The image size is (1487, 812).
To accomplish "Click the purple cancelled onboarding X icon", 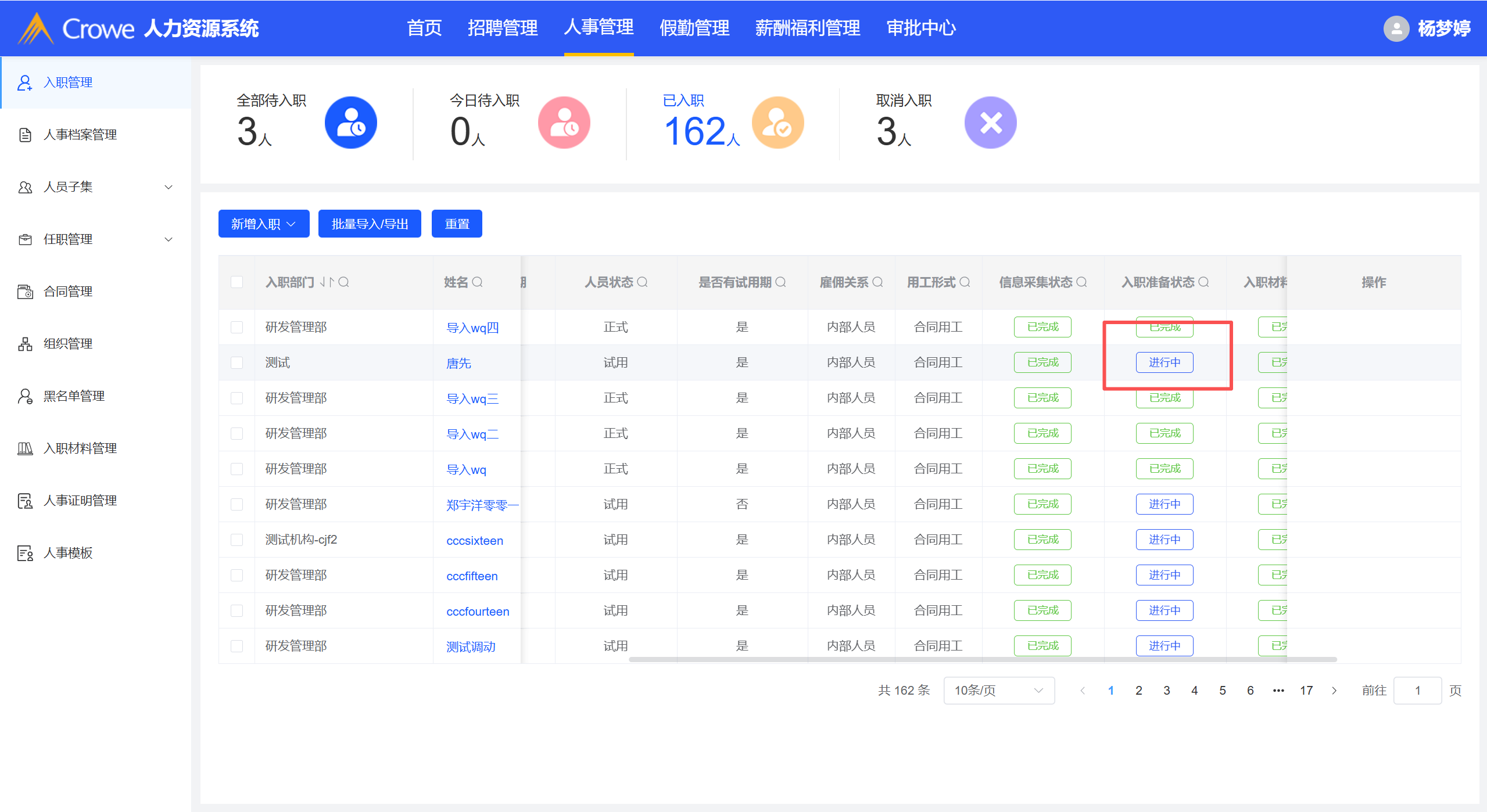I will (x=990, y=123).
